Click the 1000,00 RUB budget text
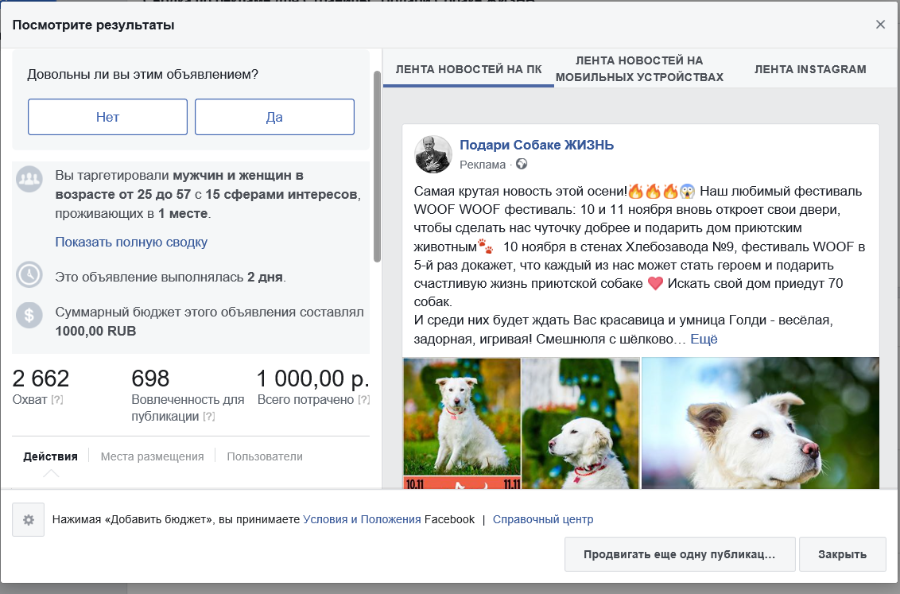The height and width of the screenshot is (594, 900). [95, 331]
